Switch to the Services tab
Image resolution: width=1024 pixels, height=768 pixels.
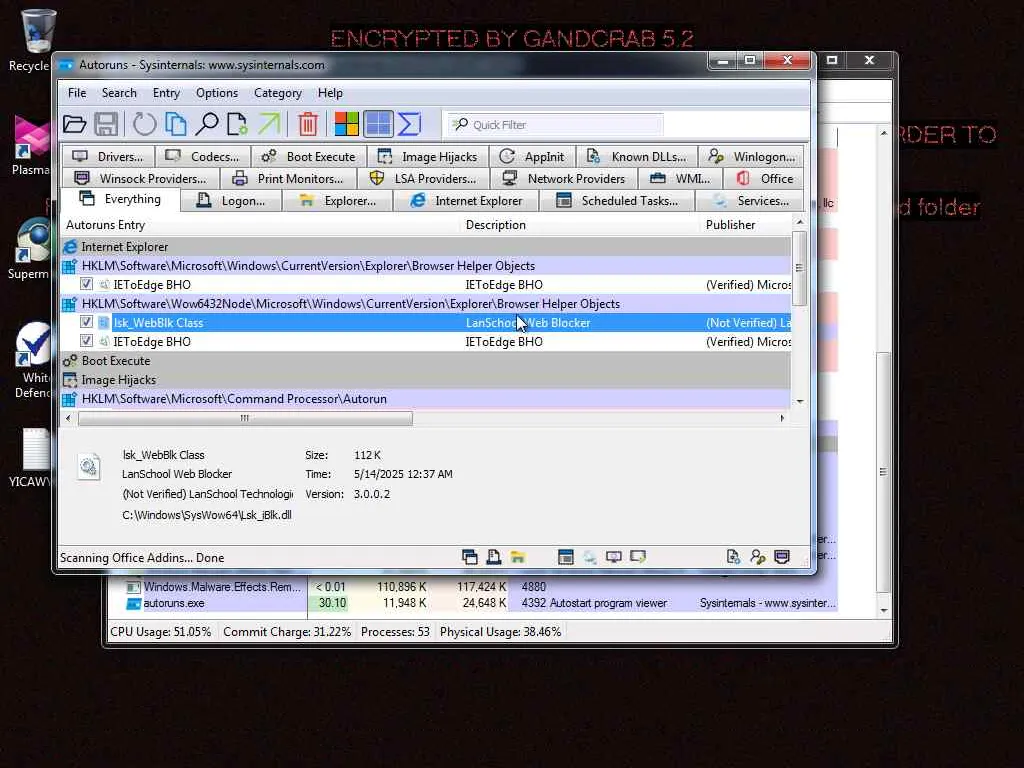(751, 200)
